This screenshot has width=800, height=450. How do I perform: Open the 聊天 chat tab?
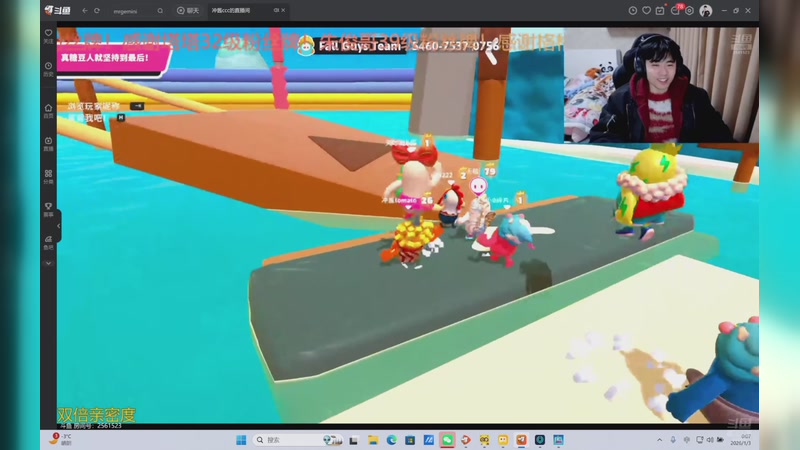[x=188, y=11]
